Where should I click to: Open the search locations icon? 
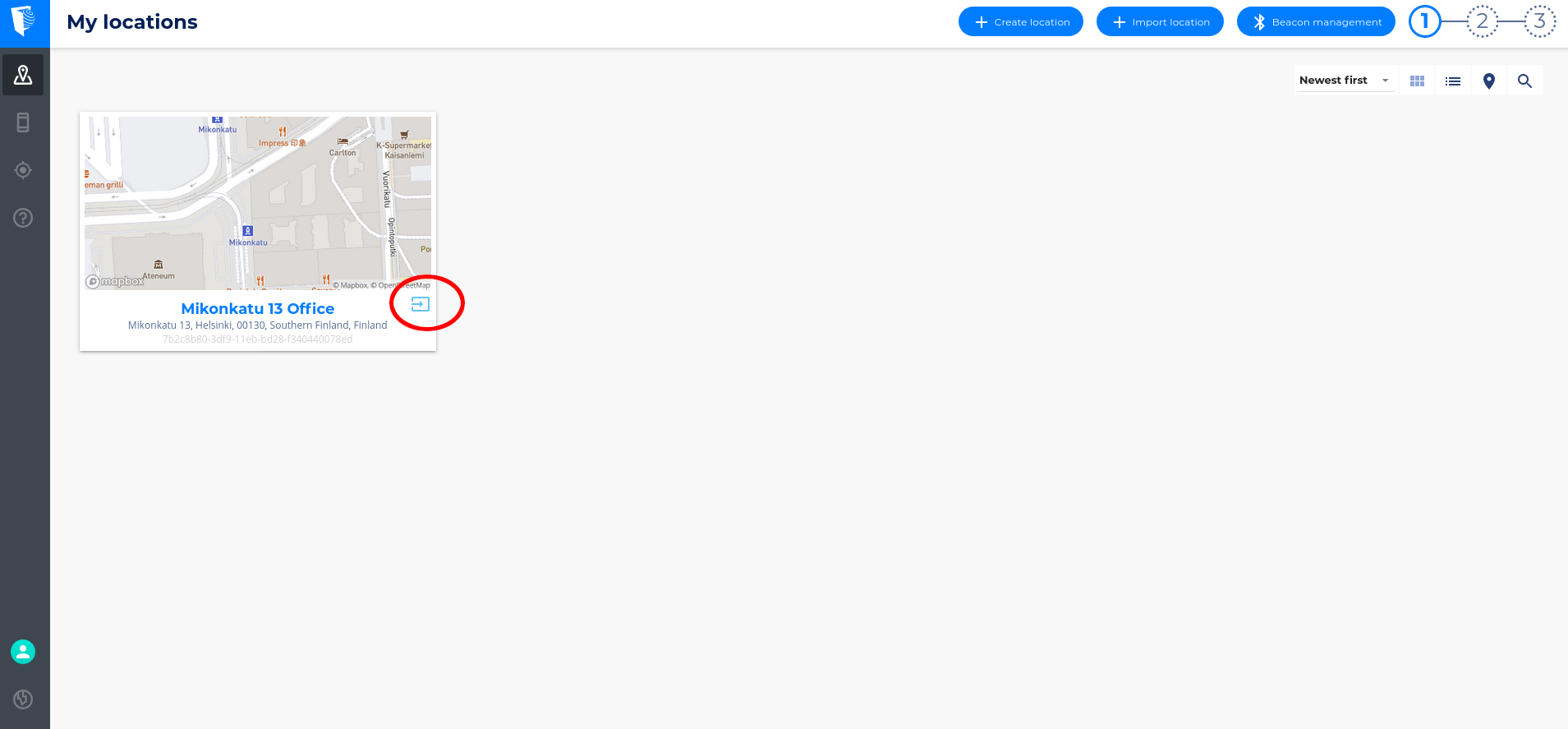tap(1525, 81)
